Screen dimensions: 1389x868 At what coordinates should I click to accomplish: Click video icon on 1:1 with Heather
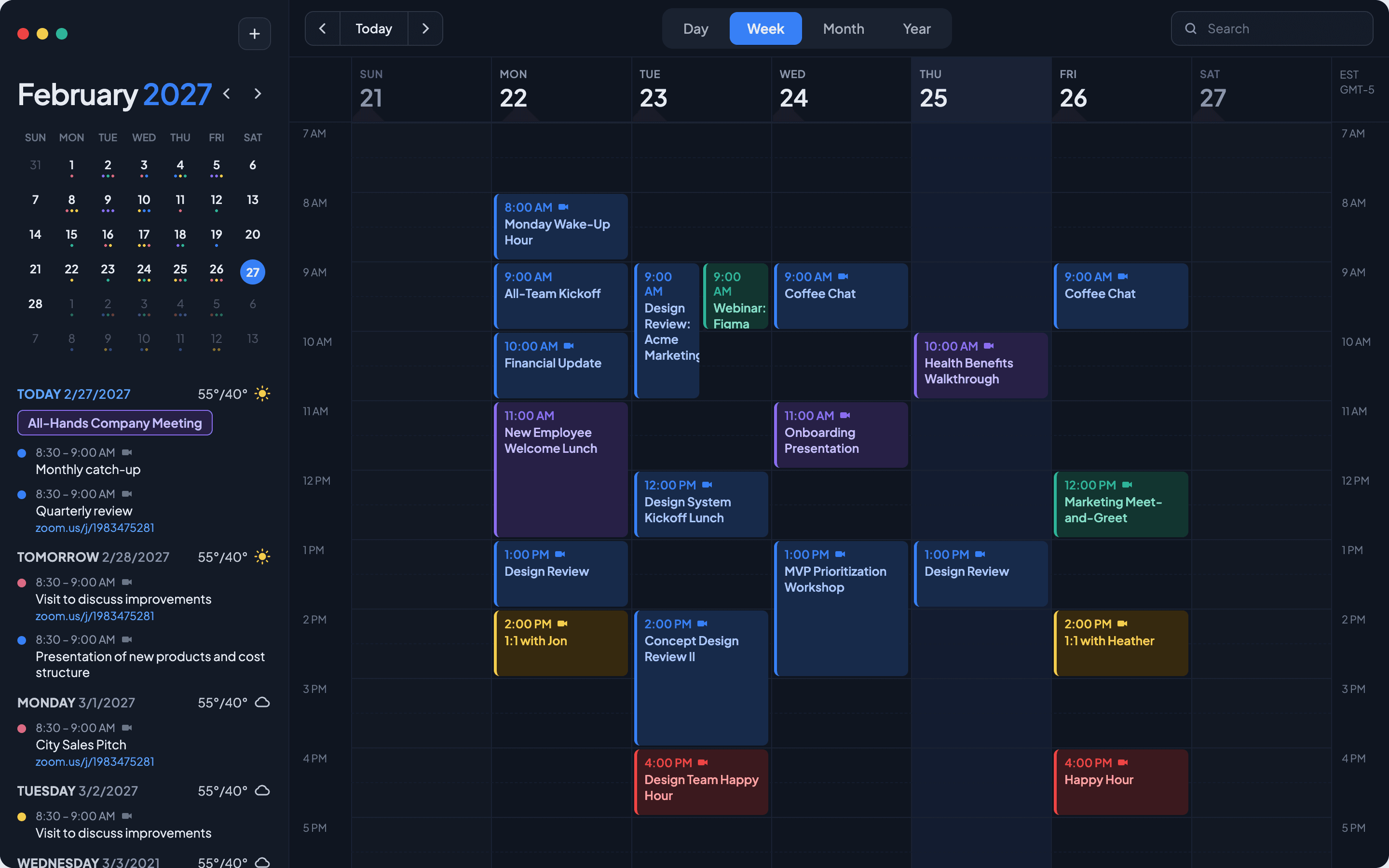point(1123,624)
